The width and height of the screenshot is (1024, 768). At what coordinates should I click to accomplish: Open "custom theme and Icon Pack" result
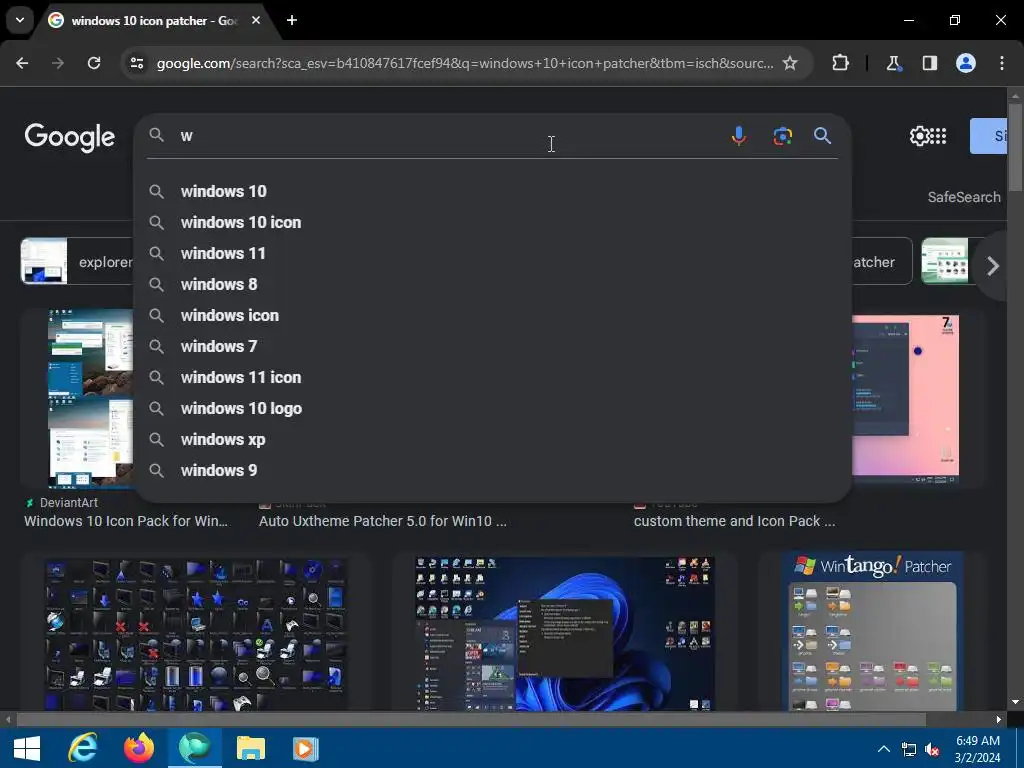735,521
